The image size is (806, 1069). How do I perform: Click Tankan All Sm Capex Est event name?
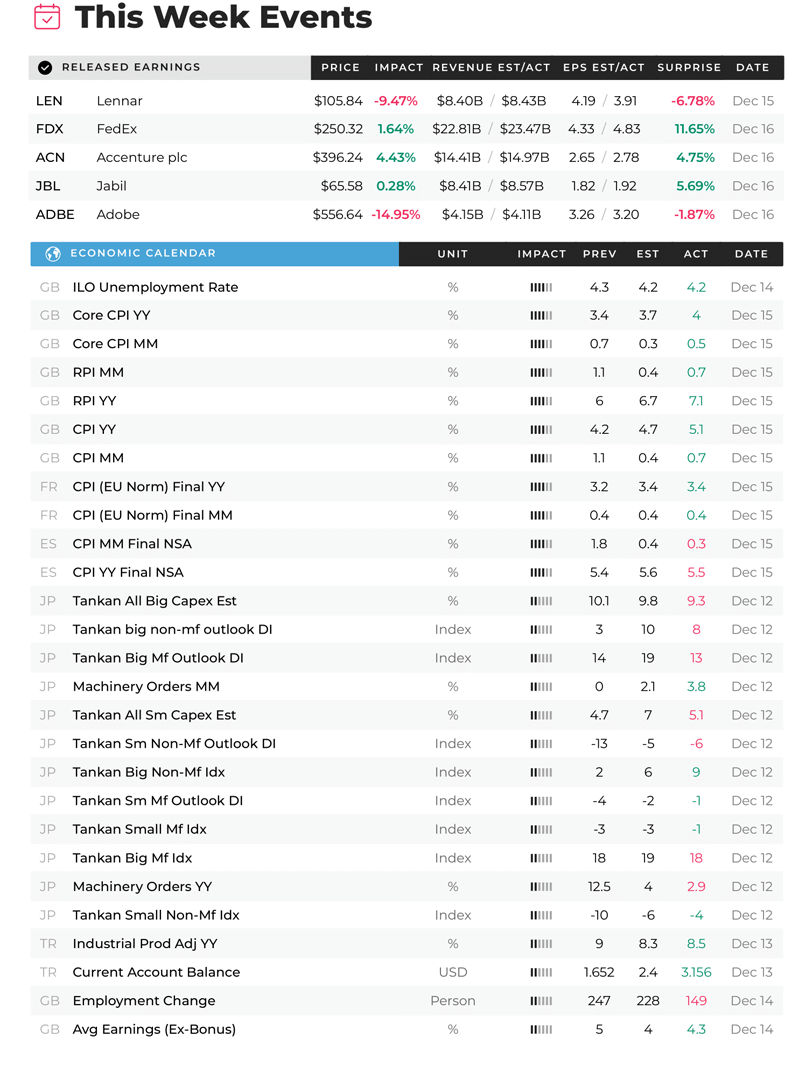(154, 716)
